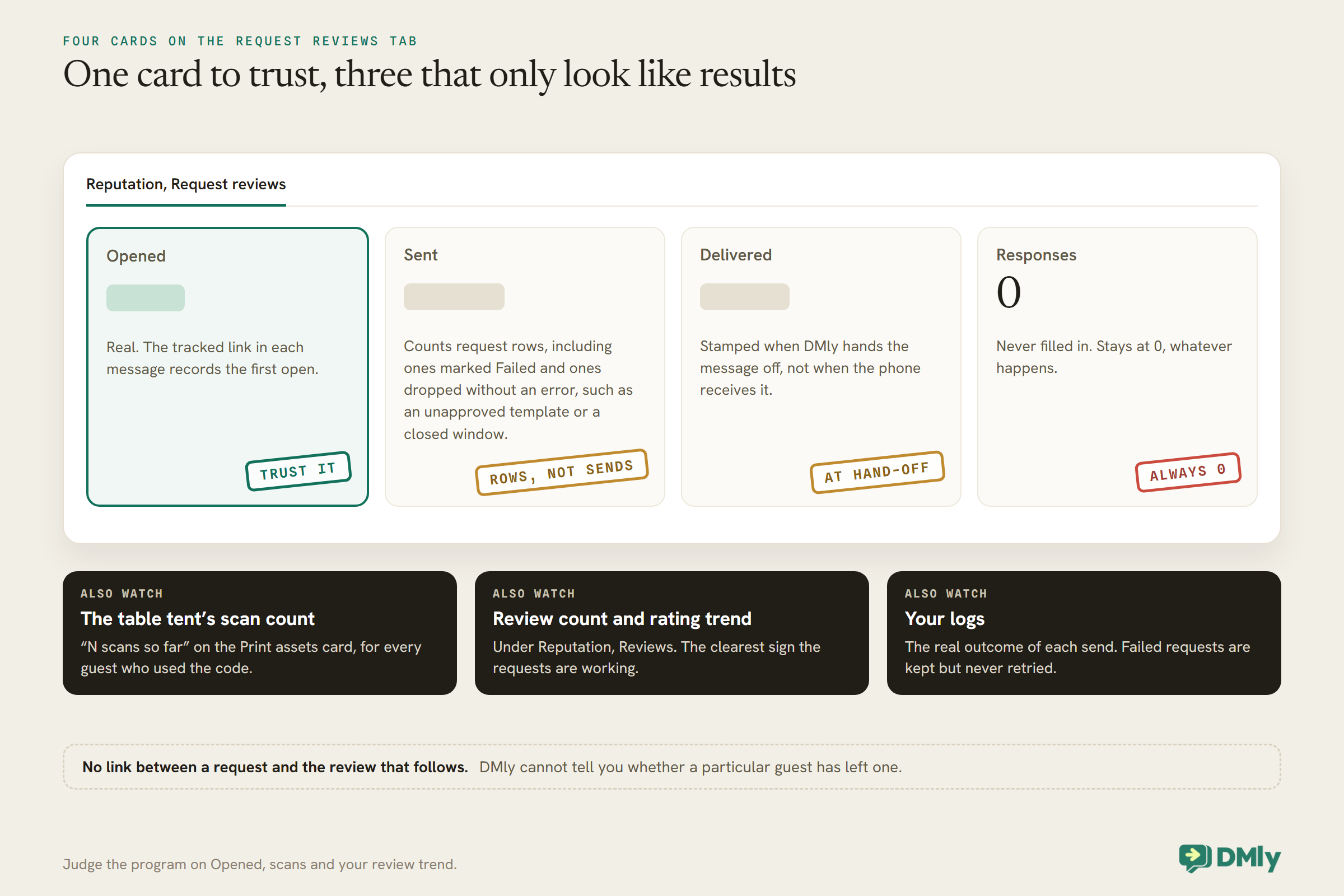Image resolution: width=1344 pixels, height=896 pixels.
Task: Select the Delivered card title
Action: point(735,255)
